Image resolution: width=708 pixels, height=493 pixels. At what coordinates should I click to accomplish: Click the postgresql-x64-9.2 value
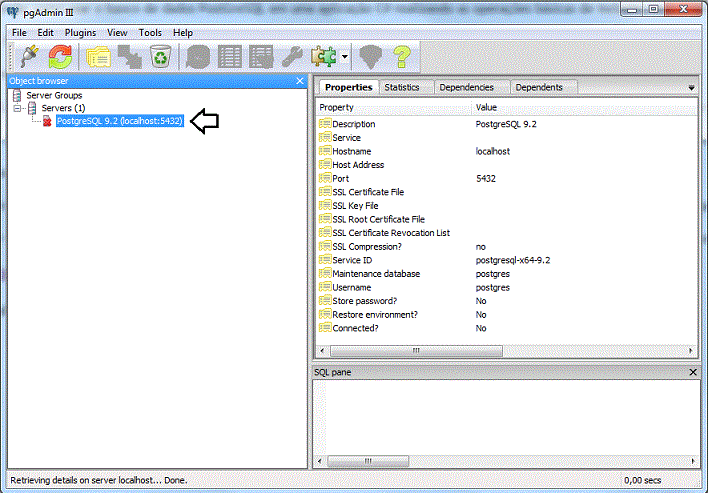513,260
